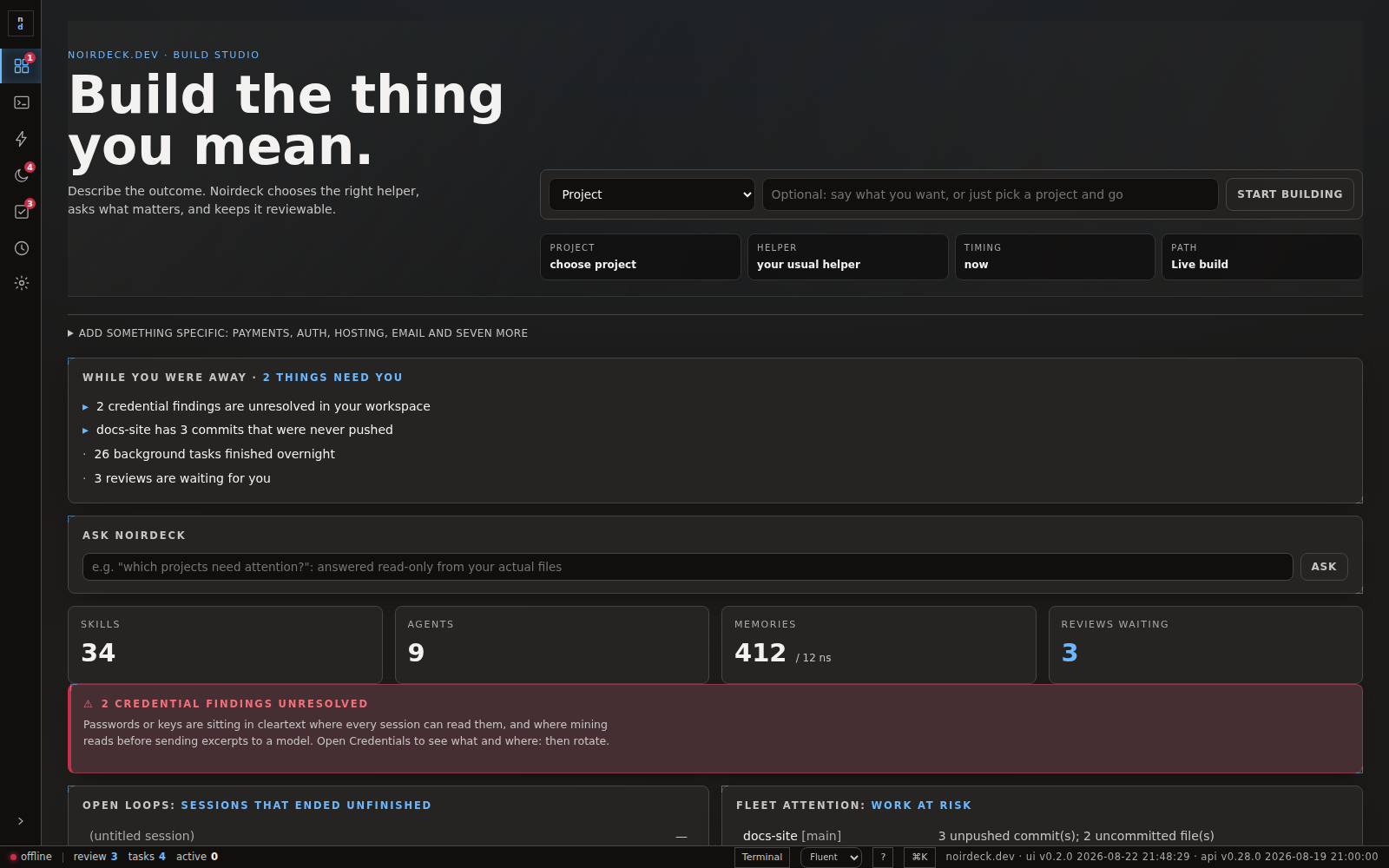Open docs-site [main] fleet row

coord(792,836)
